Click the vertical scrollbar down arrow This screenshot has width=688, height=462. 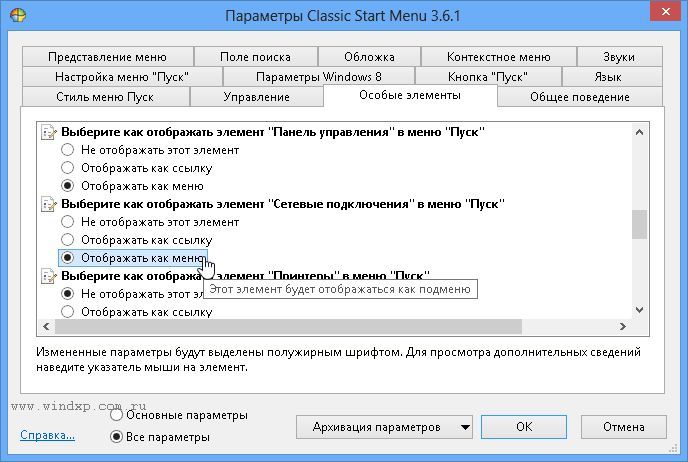coord(639,310)
